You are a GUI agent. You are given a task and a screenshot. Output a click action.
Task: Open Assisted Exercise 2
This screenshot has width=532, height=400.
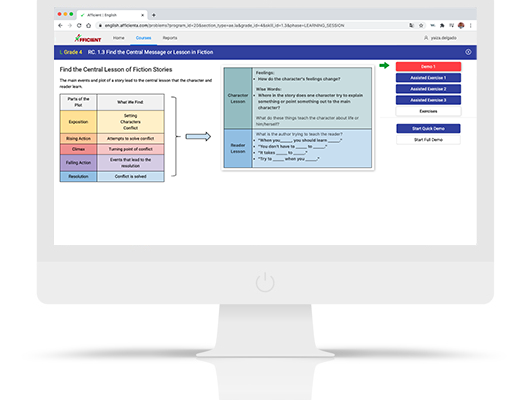click(x=428, y=89)
